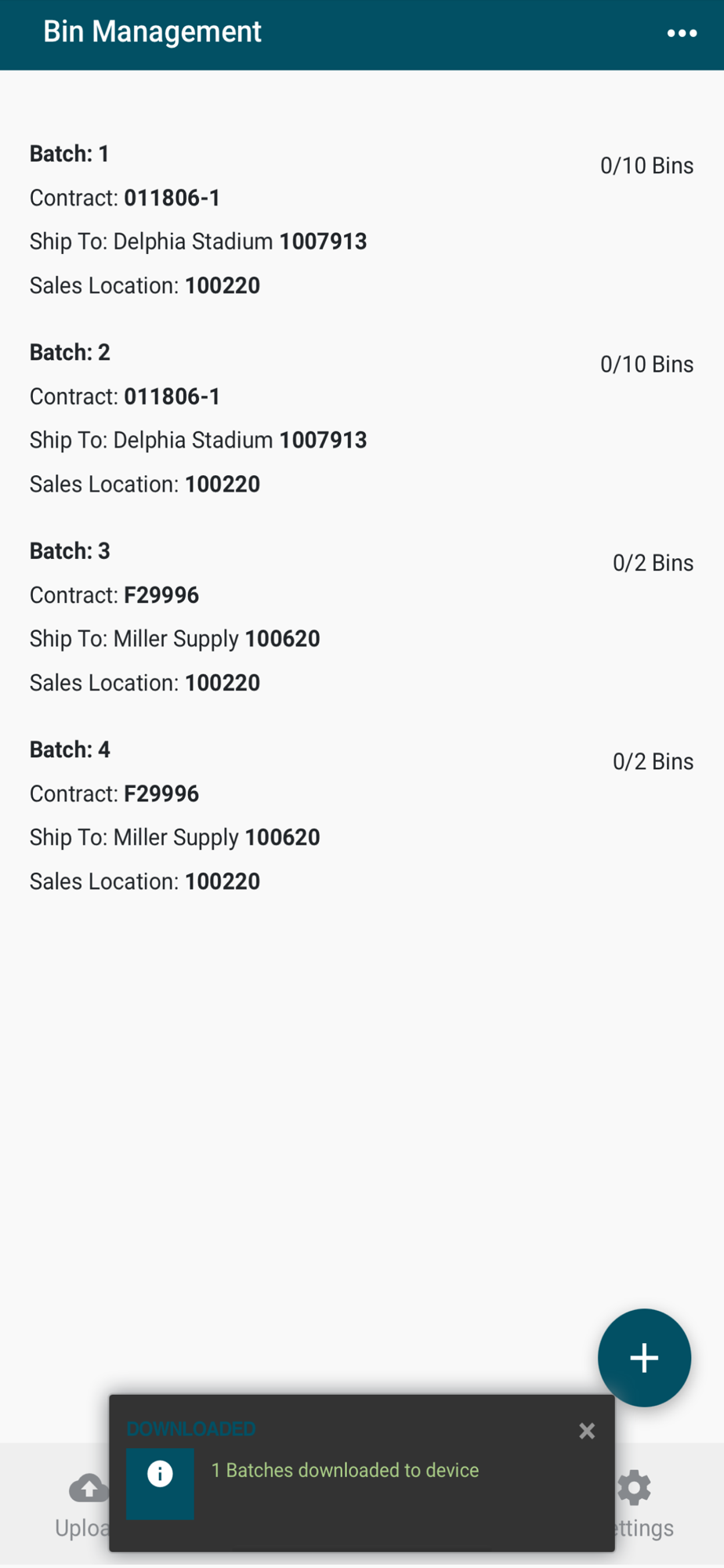Open Batch: 3 entry

click(x=361, y=617)
